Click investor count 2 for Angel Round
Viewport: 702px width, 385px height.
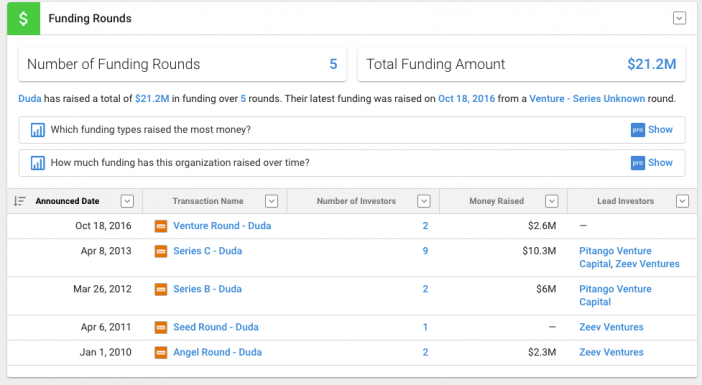pyautogui.click(x=425, y=352)
